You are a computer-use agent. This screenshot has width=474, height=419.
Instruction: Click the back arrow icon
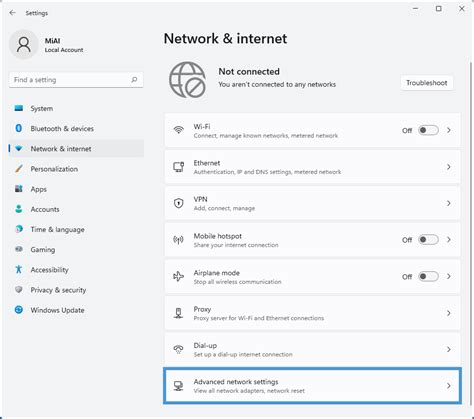[13, 13]
